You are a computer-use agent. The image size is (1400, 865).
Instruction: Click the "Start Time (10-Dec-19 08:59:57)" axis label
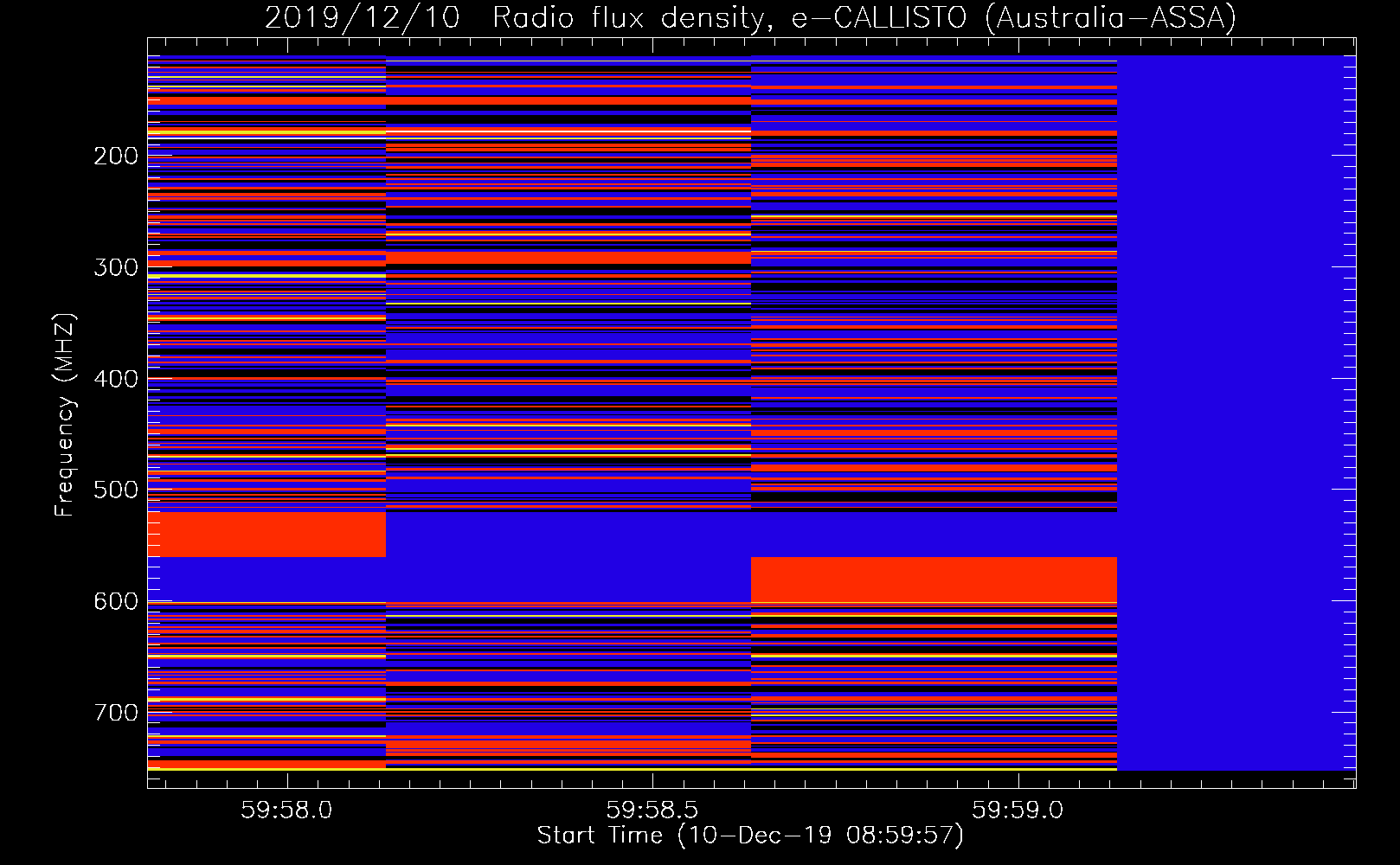pyautogui.click(x=750, y=836)
